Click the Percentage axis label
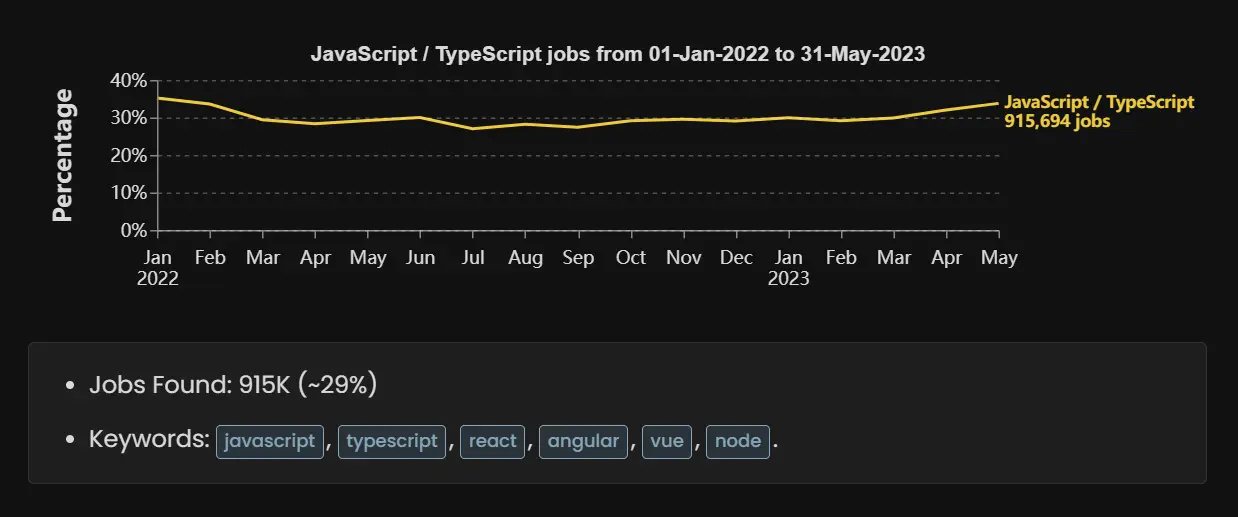This screenshot has width=1238, height=517. [x=63, y=155]
